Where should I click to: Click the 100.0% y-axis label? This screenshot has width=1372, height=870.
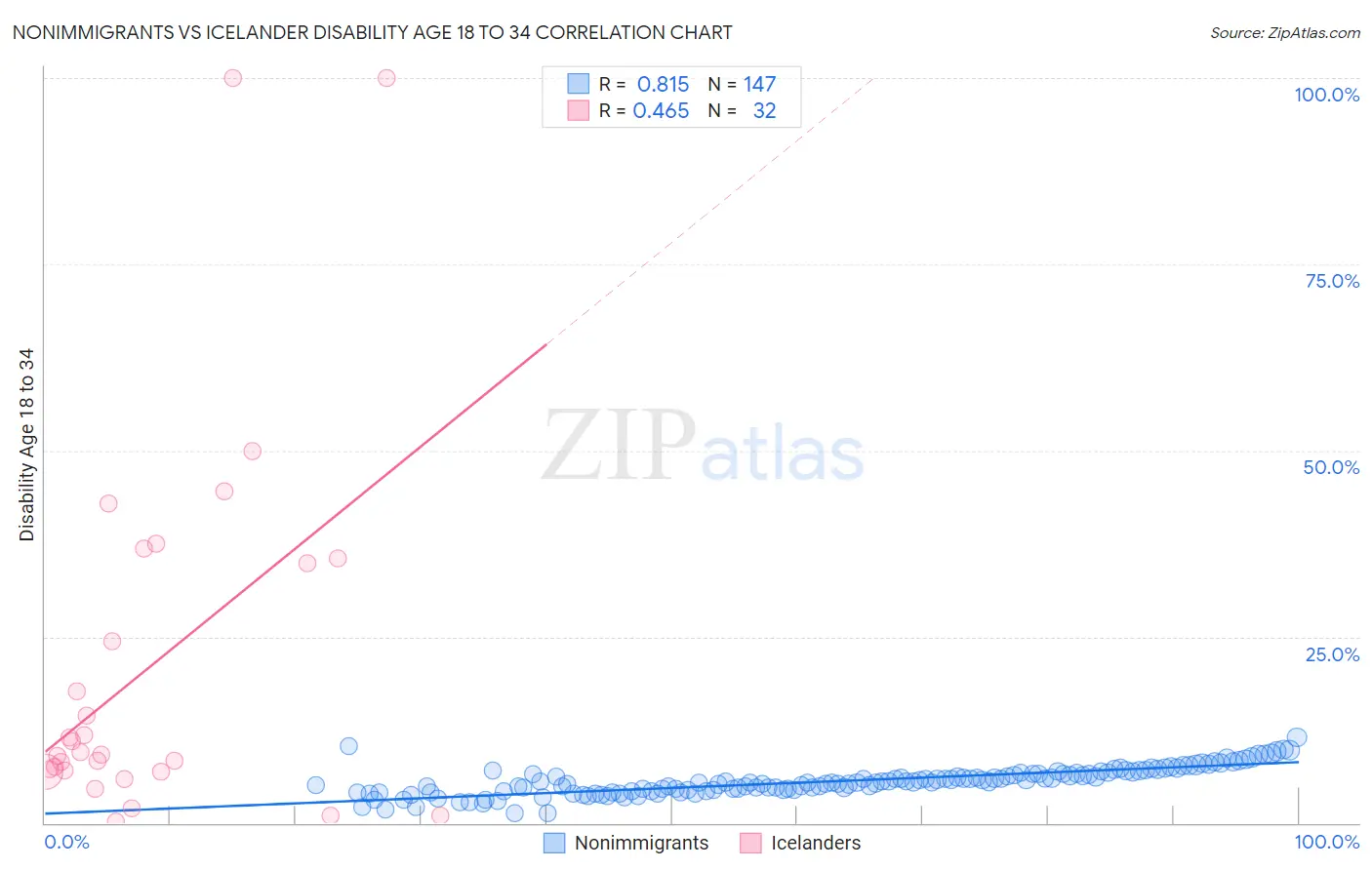click(x=1327, y=95)
